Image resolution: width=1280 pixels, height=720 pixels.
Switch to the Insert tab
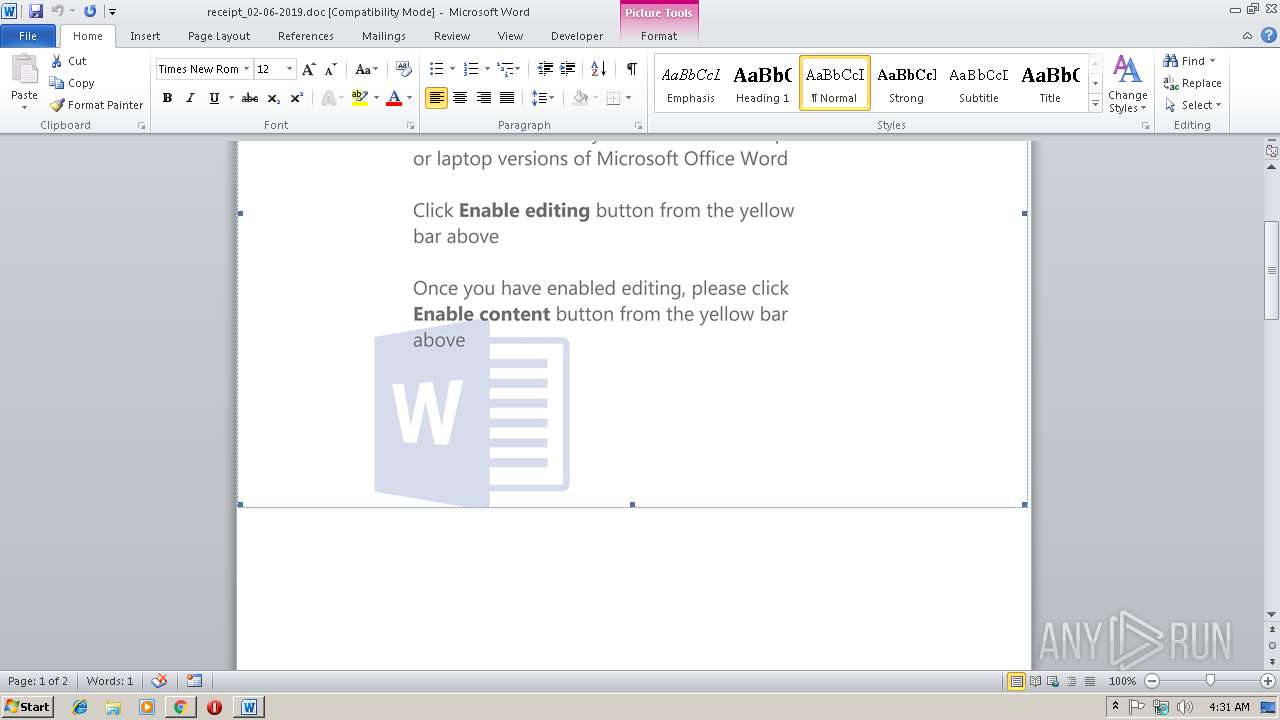coord(145,36)
